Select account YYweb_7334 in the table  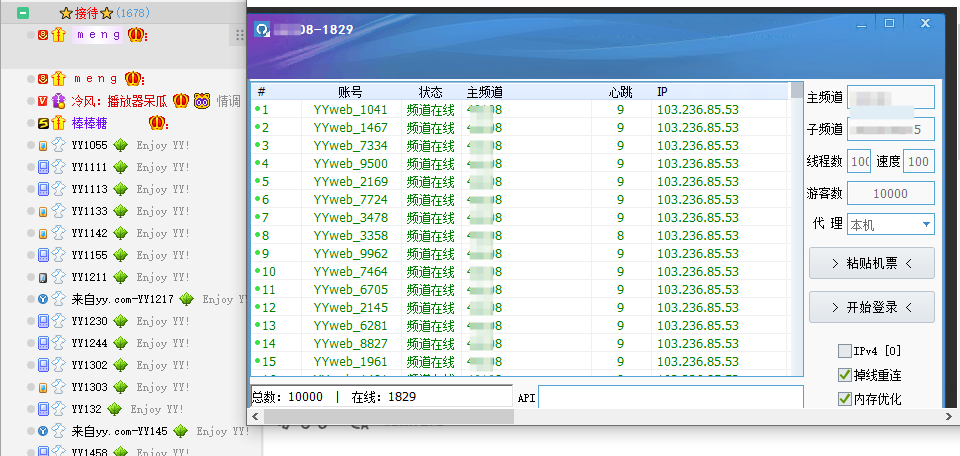coord(350,146)
